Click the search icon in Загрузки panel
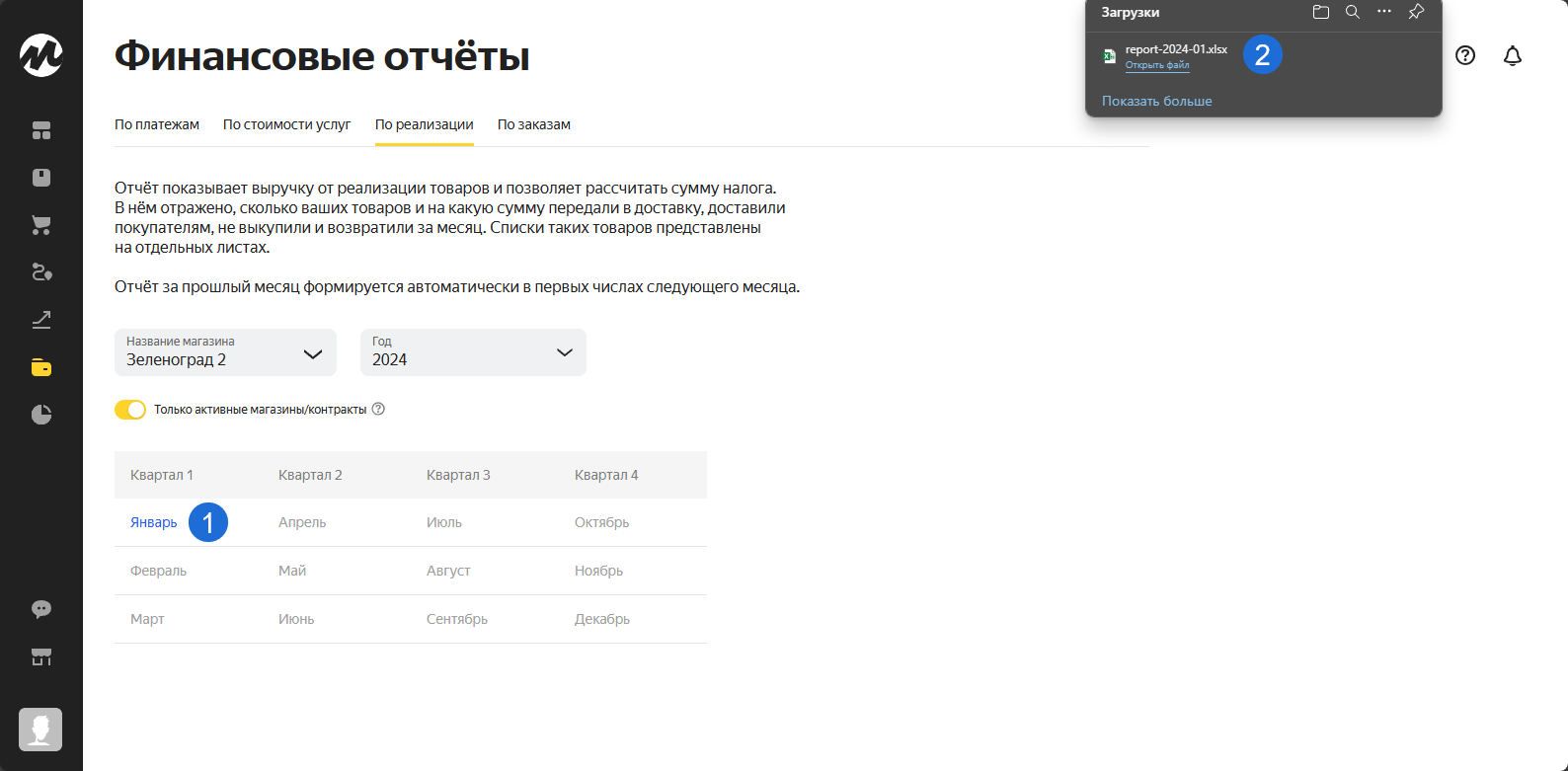The image size is (1568, 771). point(1353,12)
